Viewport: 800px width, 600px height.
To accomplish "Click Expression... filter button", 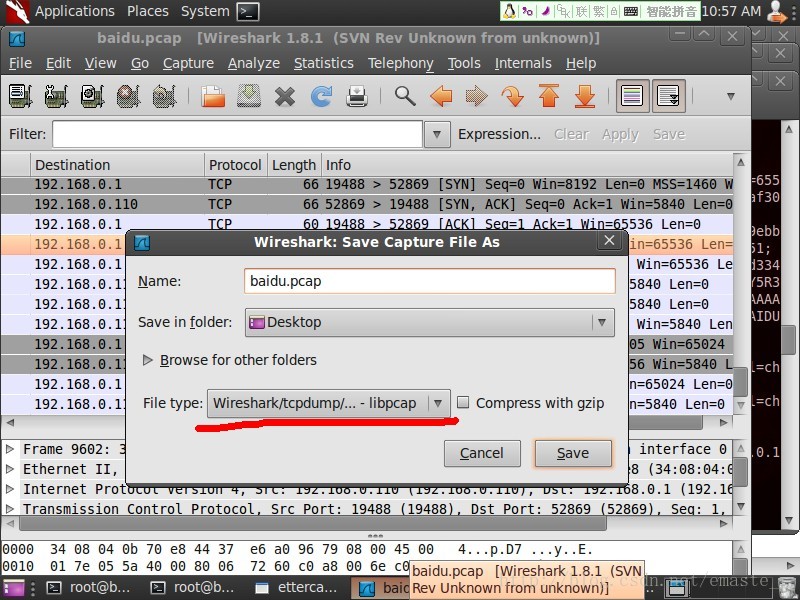I will (499, 134).
